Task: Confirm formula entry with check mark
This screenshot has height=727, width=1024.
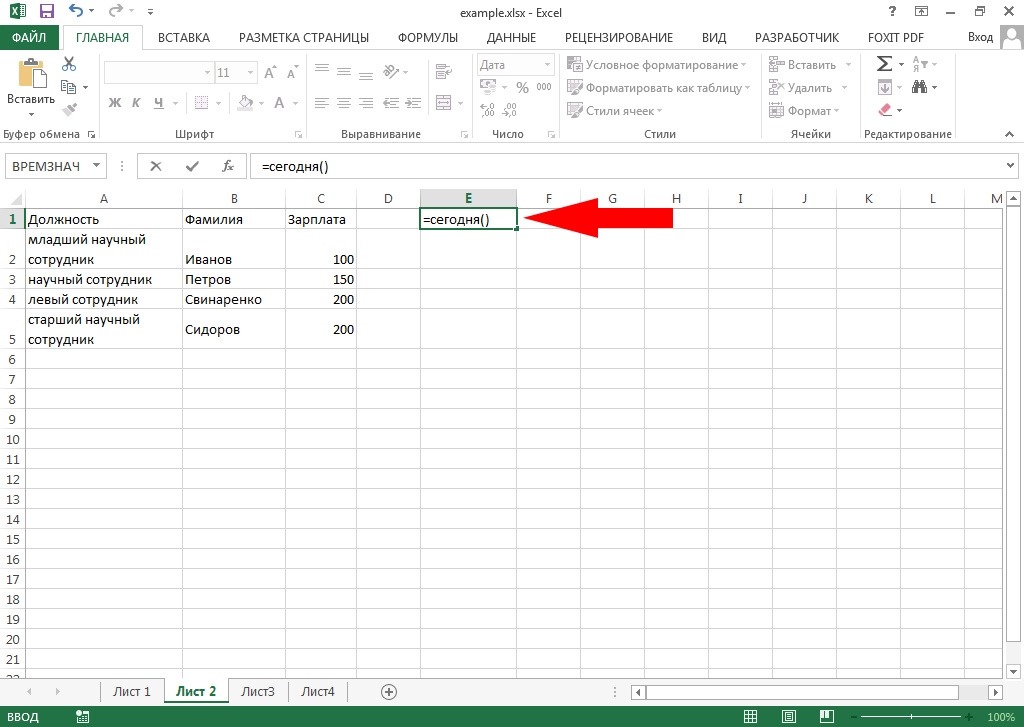Action: pos(192,166)
